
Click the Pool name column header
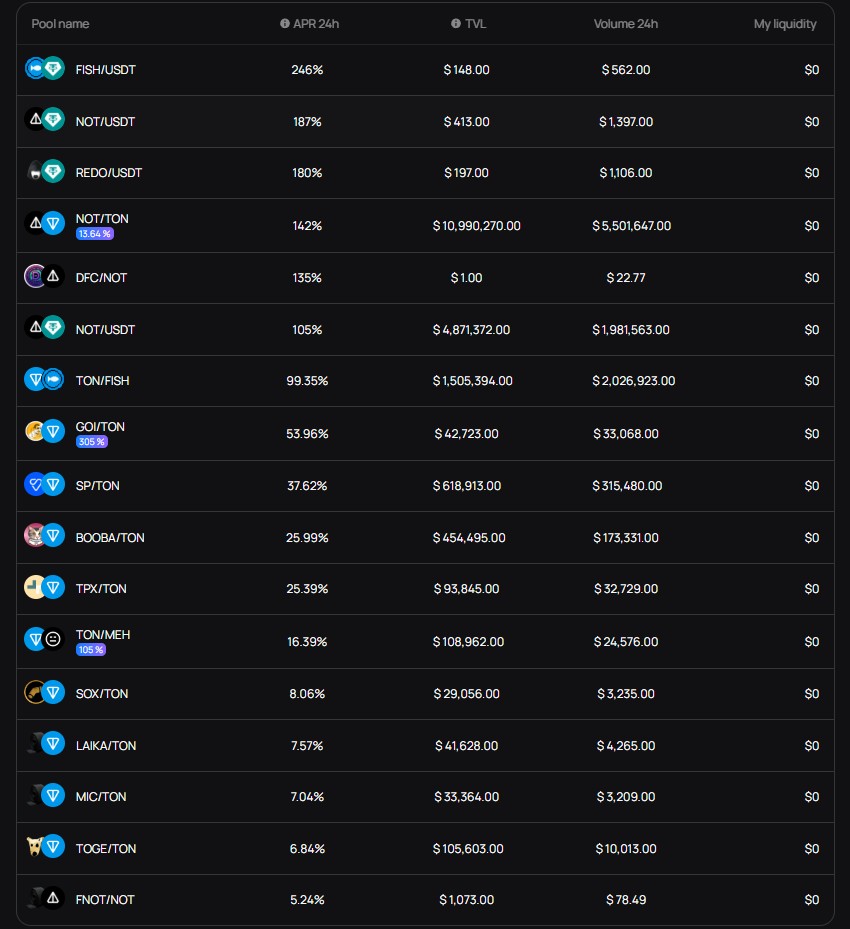[x=60, y=24]
